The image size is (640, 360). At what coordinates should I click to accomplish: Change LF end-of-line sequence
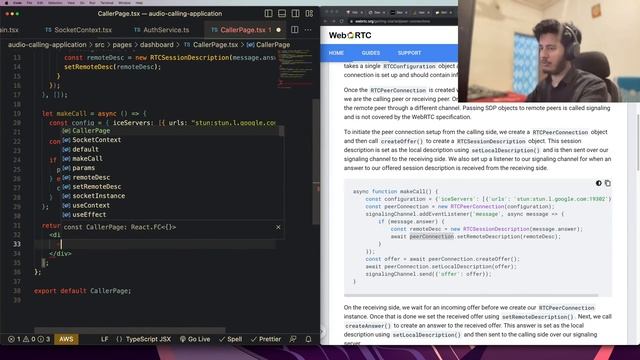coord(104,339)
